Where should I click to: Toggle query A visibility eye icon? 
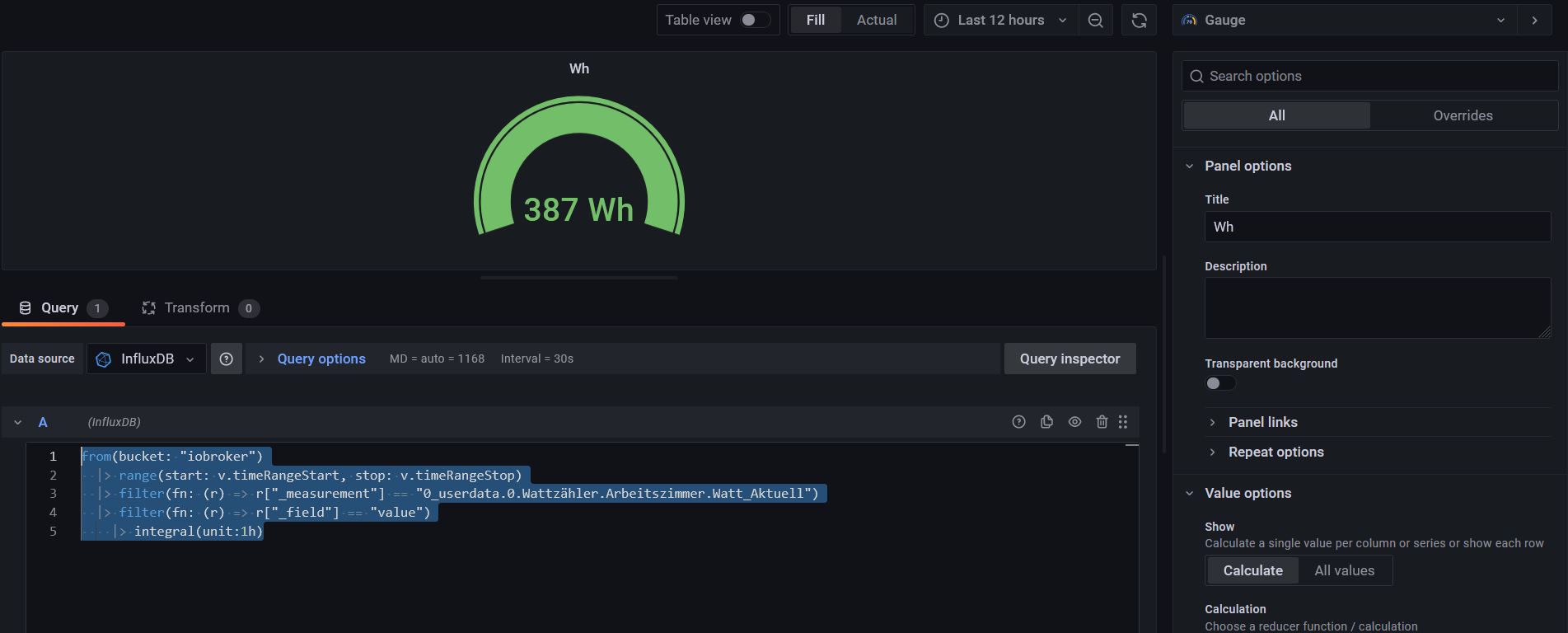click(x=1074, y=422)
